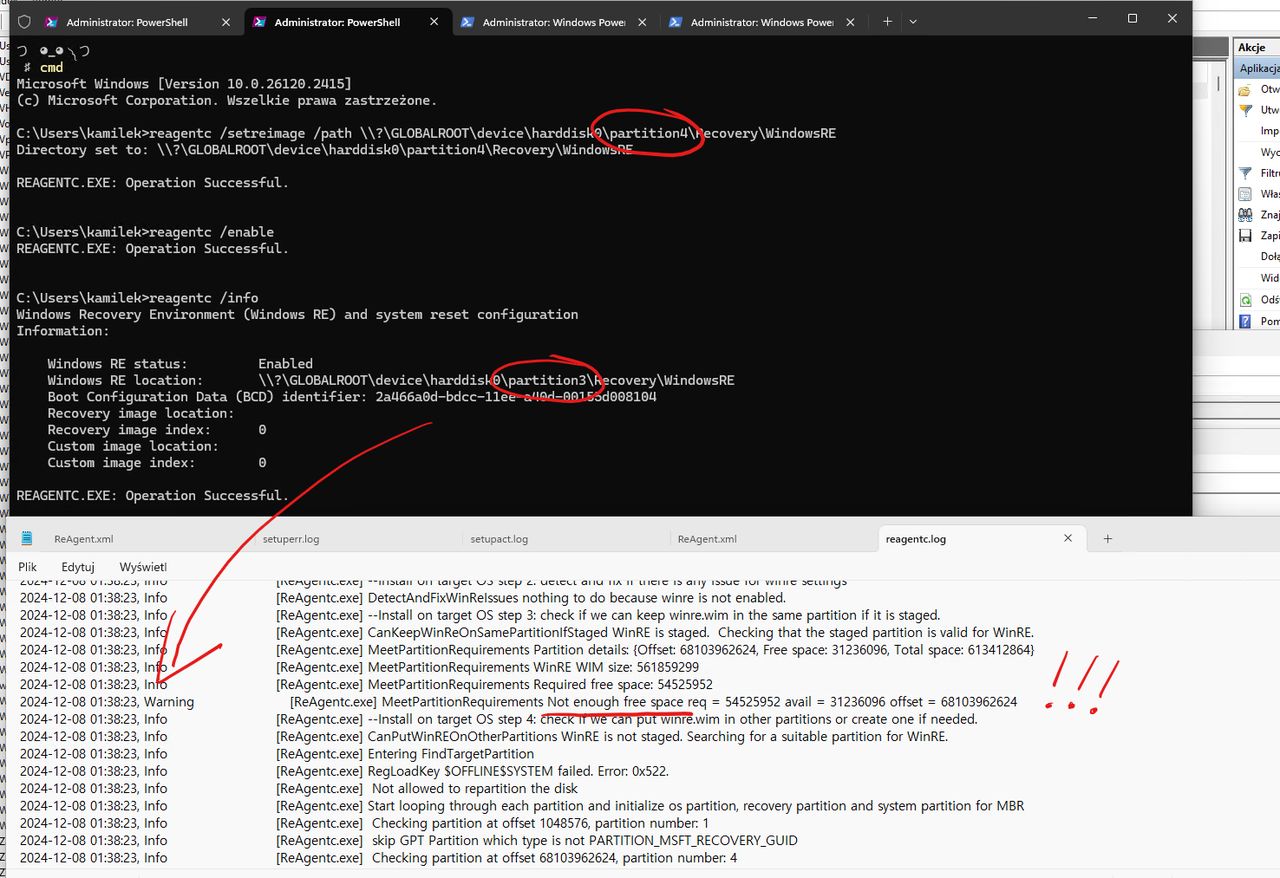Open a new terminal tab with the plus button
This screenshot has width=1280, height=878.
tap(887, 21)
